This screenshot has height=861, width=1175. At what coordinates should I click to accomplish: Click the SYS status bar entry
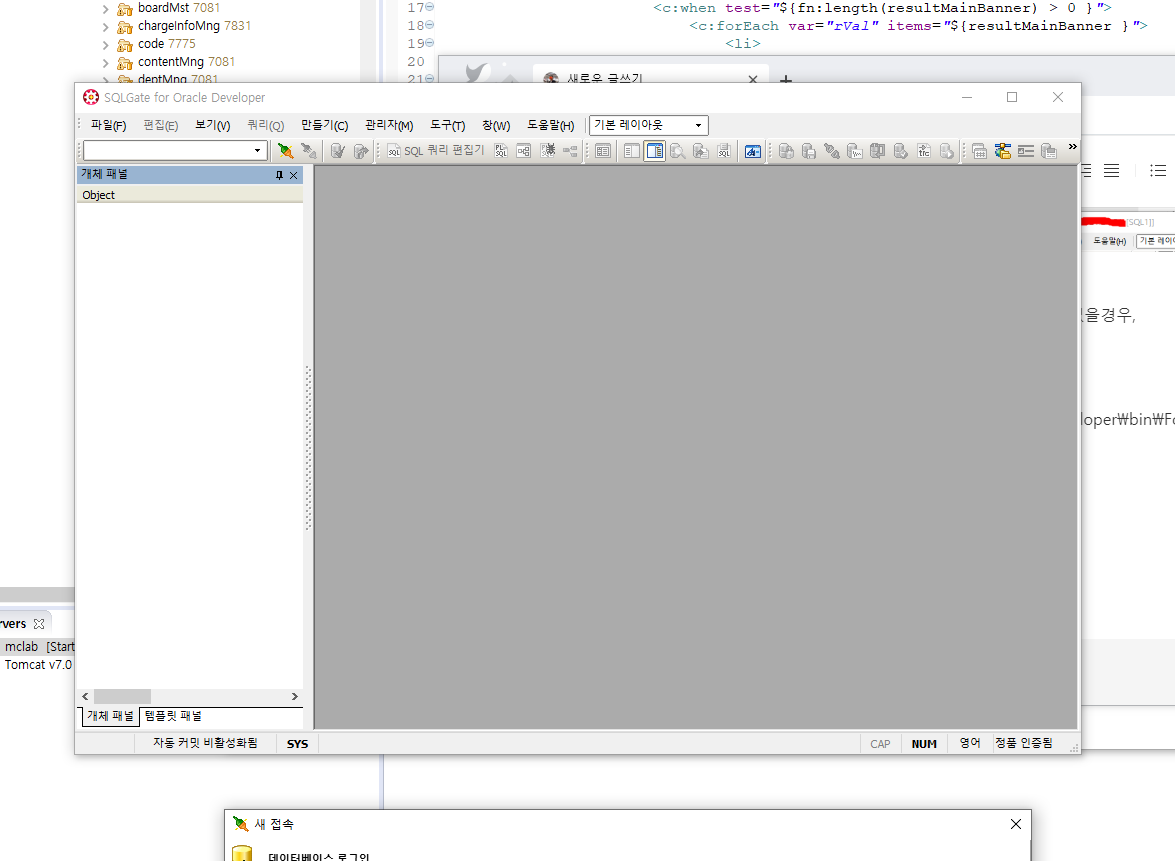297,744
